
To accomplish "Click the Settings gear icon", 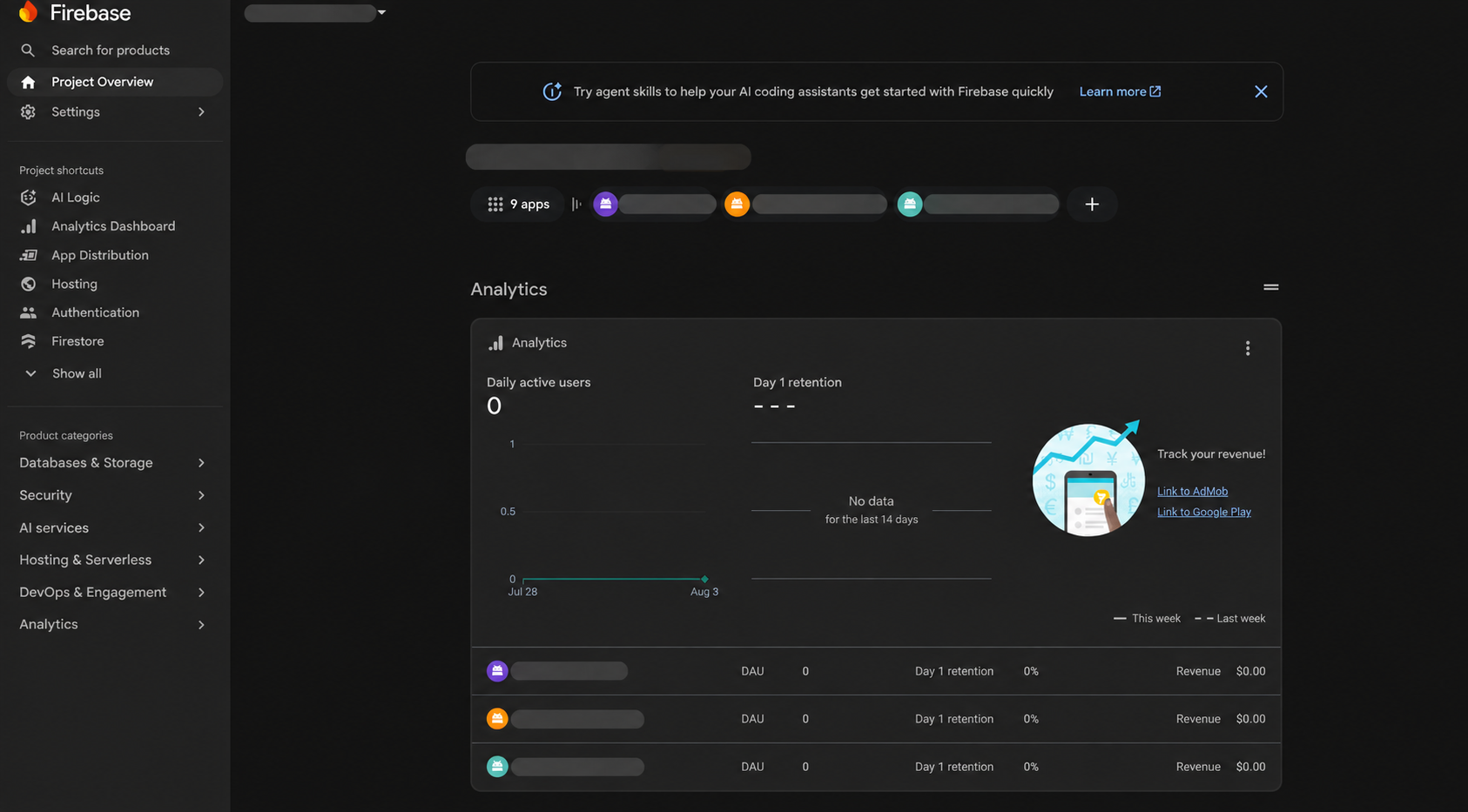I will [x=28, y=112].
